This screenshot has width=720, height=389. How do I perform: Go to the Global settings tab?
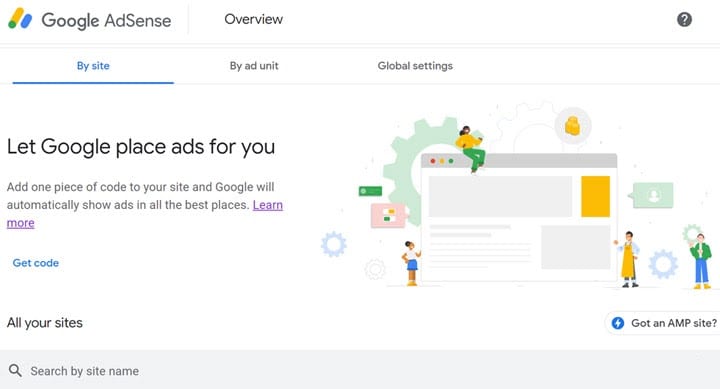tap(415, 66)
